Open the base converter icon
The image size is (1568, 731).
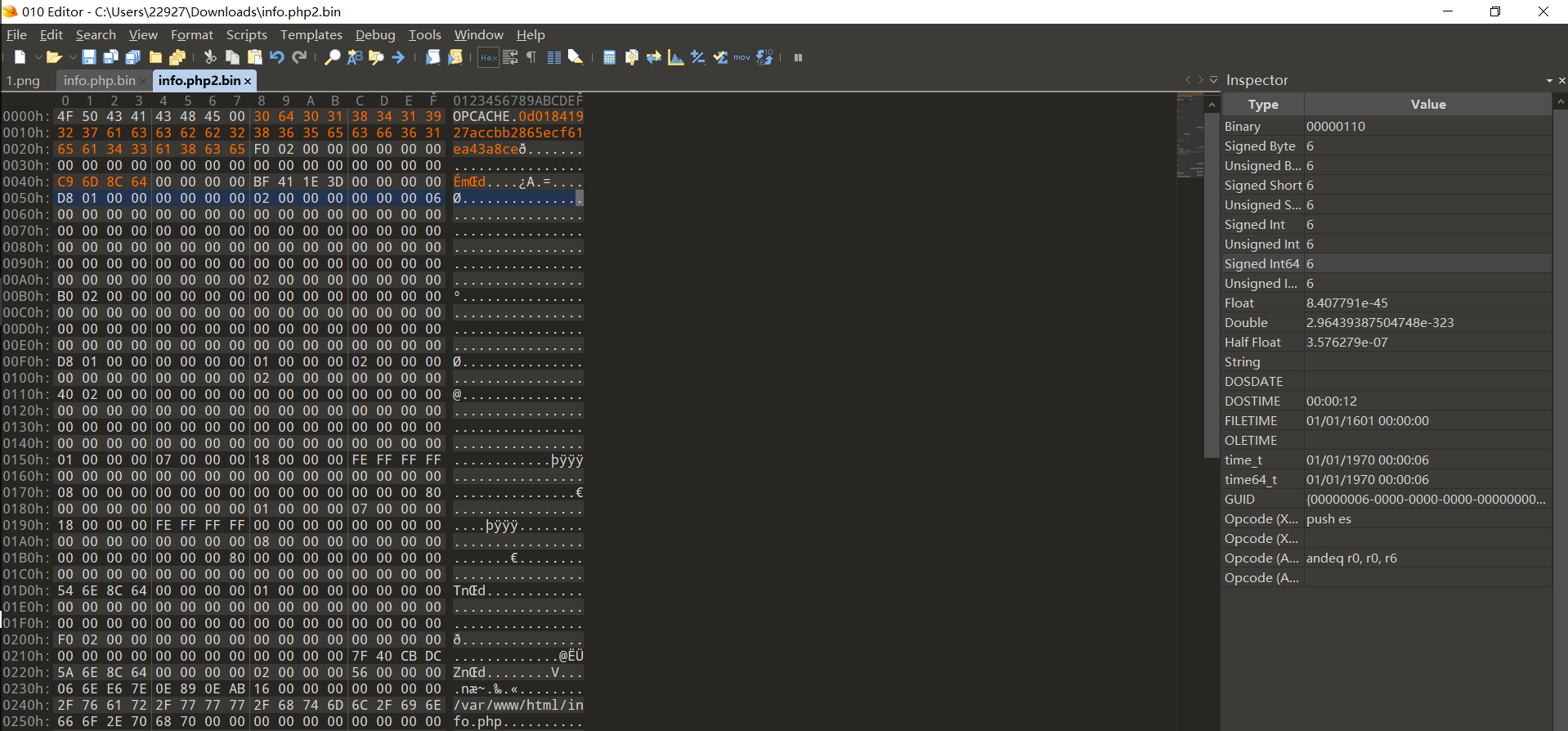764,57
